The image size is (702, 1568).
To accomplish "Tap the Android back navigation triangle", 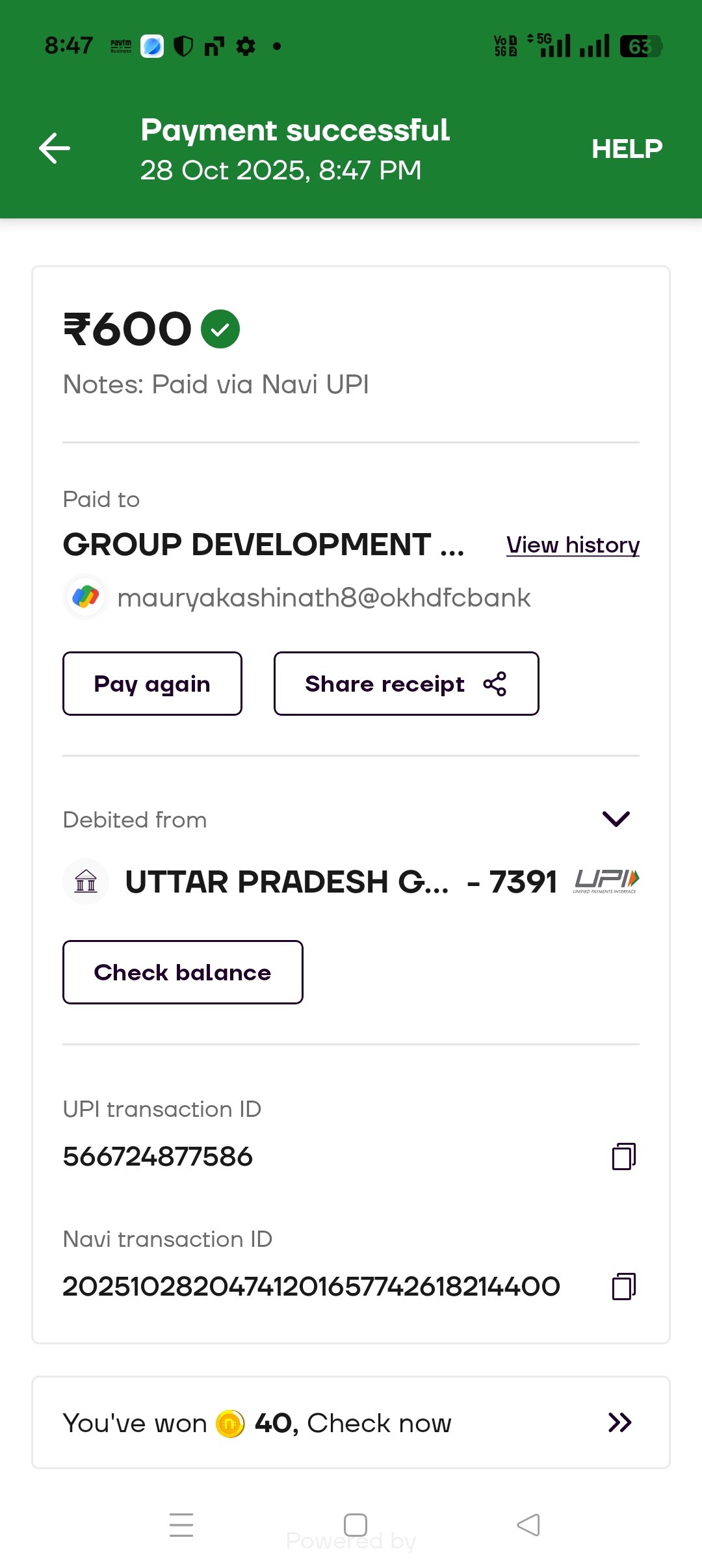I will pyautogui.click(x=528, y=1525).
